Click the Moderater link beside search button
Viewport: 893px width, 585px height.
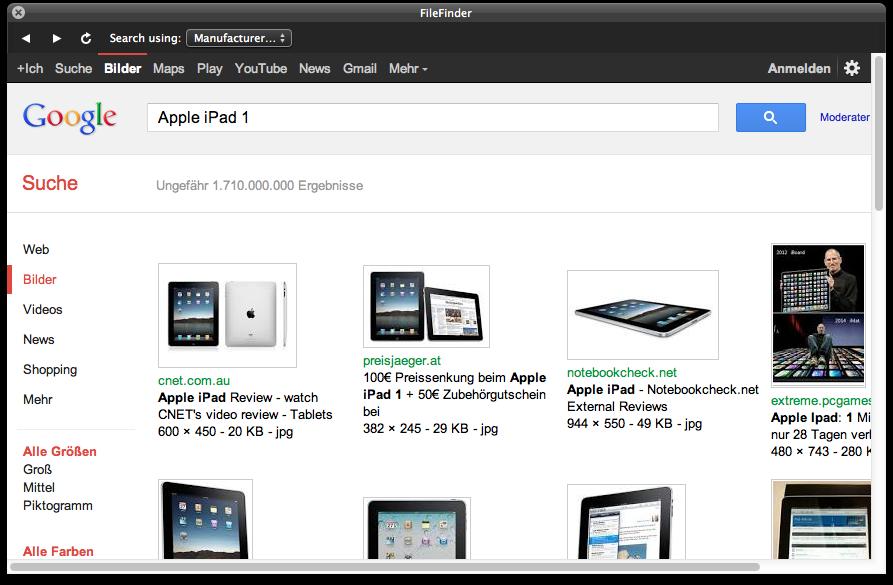click(845, 117)
